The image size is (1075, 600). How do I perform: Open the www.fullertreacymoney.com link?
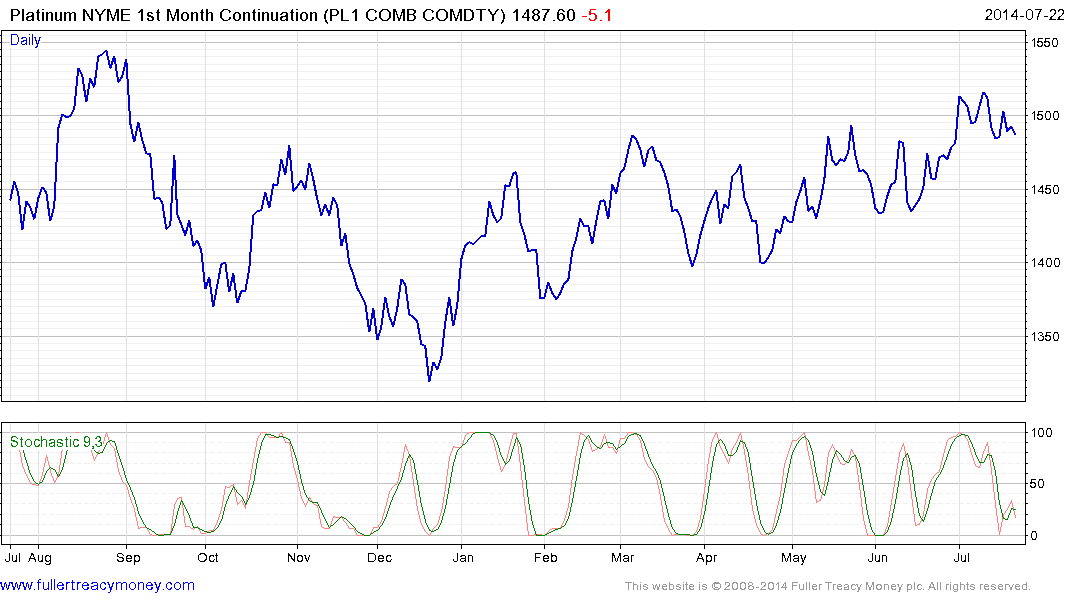pyautogui.click(x=97, y=586)
